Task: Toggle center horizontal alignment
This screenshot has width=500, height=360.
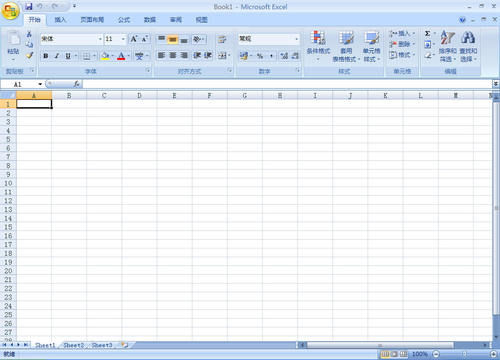Action: (173, 55)
